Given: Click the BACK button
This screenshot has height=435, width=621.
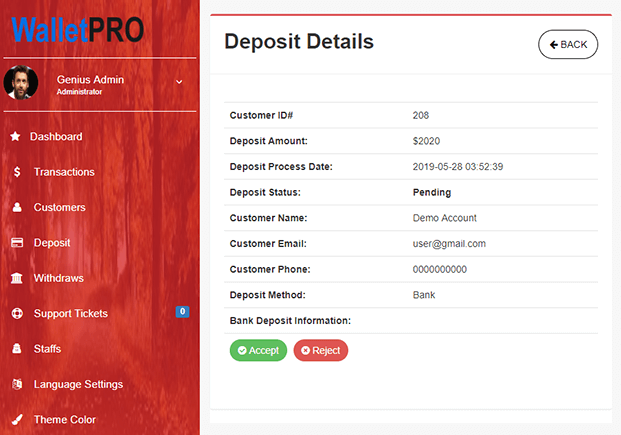Looking at the screenshot, I should pos(568,44).
